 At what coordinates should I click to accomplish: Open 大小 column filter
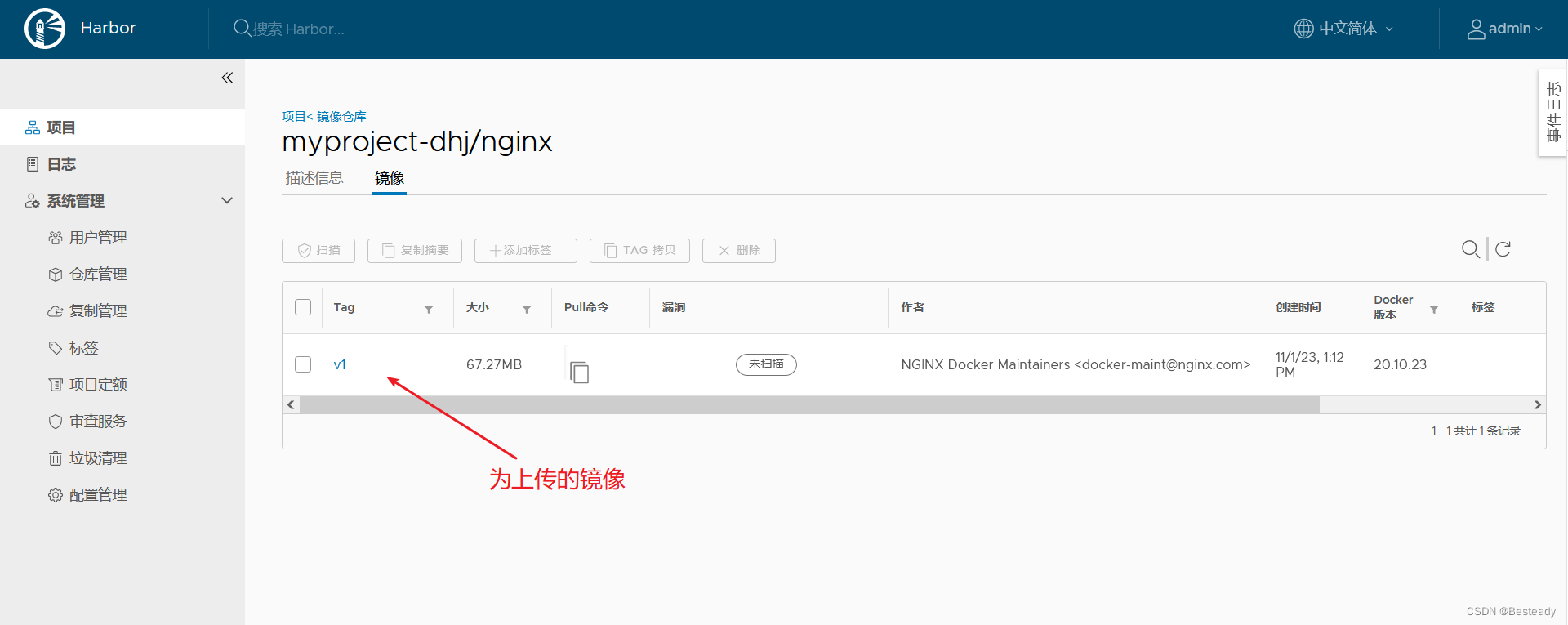point(527,309)
